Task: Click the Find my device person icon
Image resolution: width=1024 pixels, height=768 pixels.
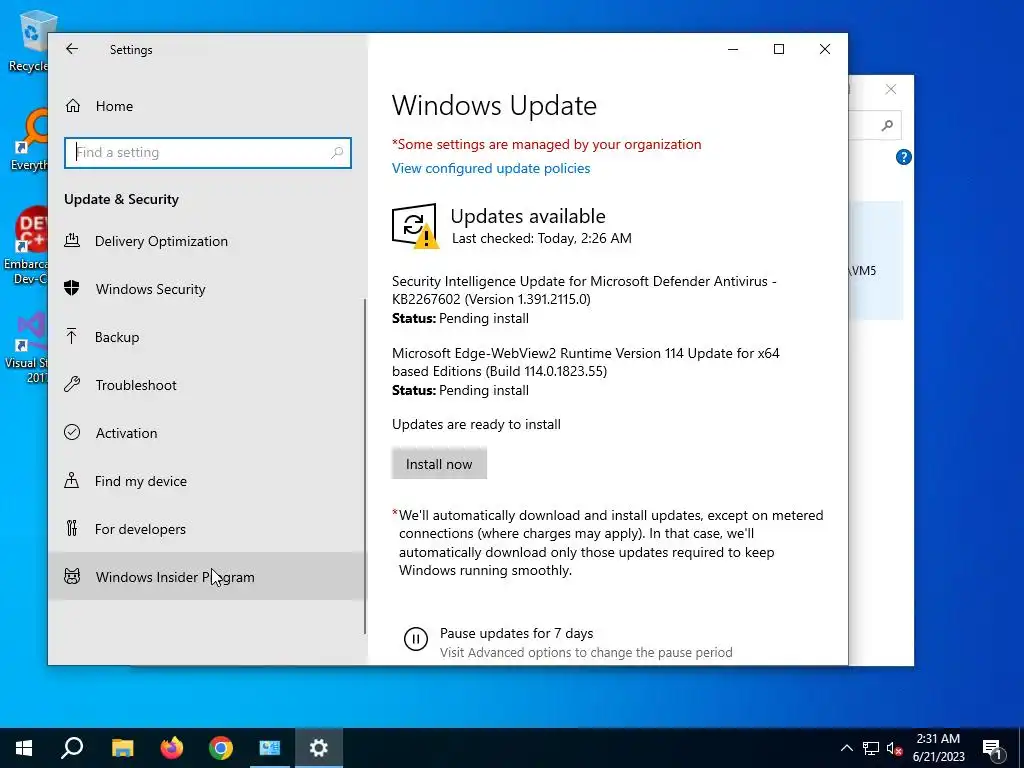Action: [x=72, y=481]
